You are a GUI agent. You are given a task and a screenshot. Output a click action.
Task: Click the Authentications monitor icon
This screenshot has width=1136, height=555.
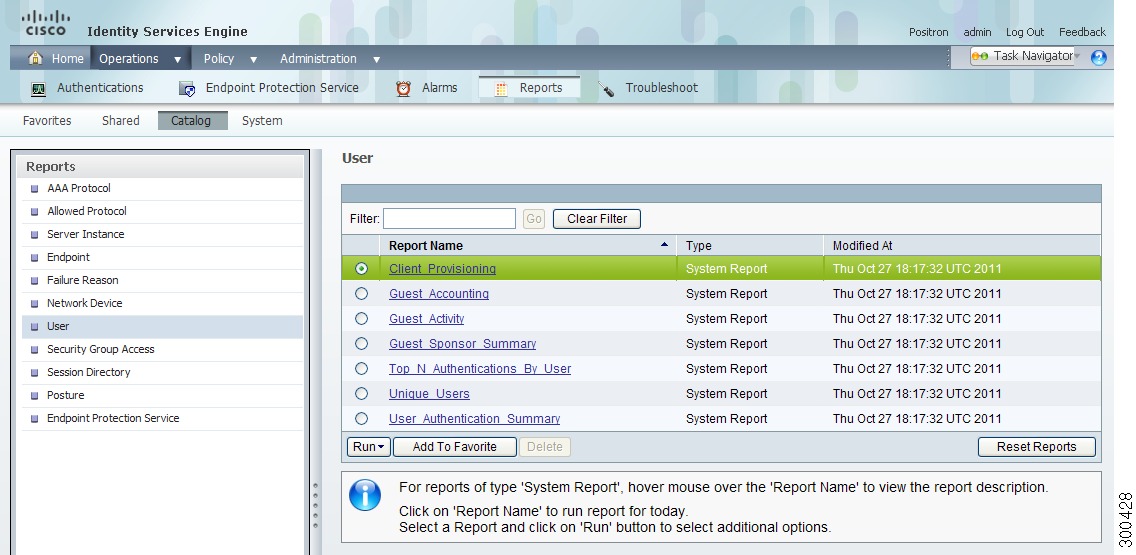(x=38, y=89)
